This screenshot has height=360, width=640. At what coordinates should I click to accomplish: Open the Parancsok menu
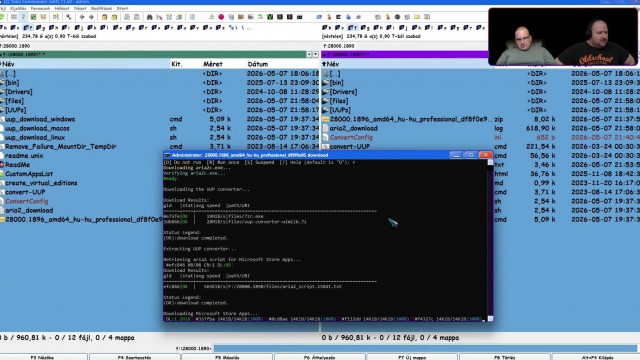[x=40, y=8]
